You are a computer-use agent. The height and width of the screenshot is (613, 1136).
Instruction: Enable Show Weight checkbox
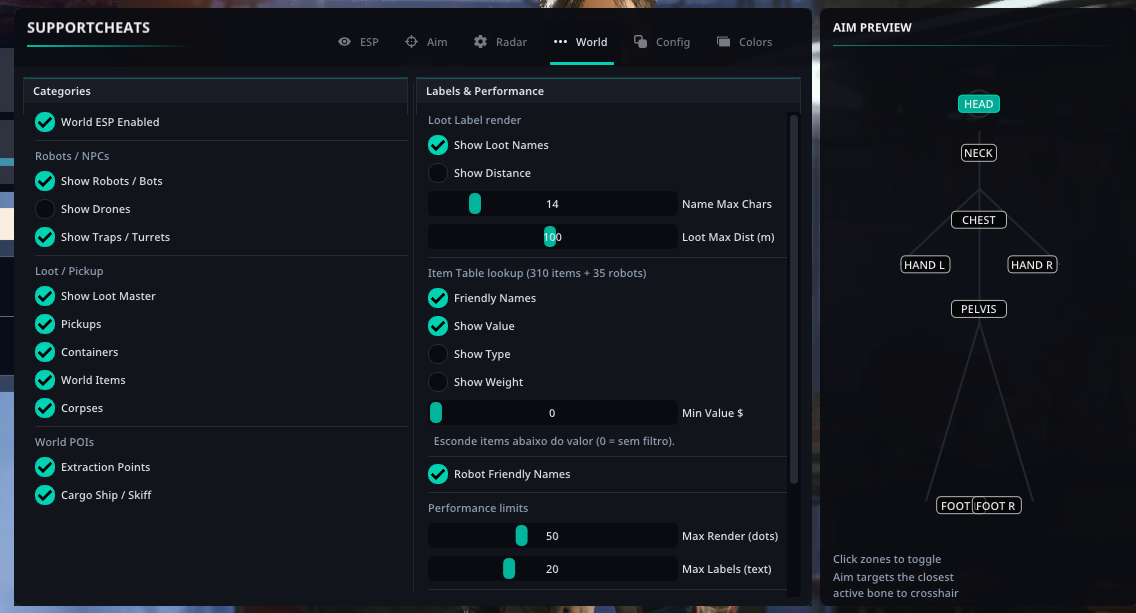[x=438, y=382]
